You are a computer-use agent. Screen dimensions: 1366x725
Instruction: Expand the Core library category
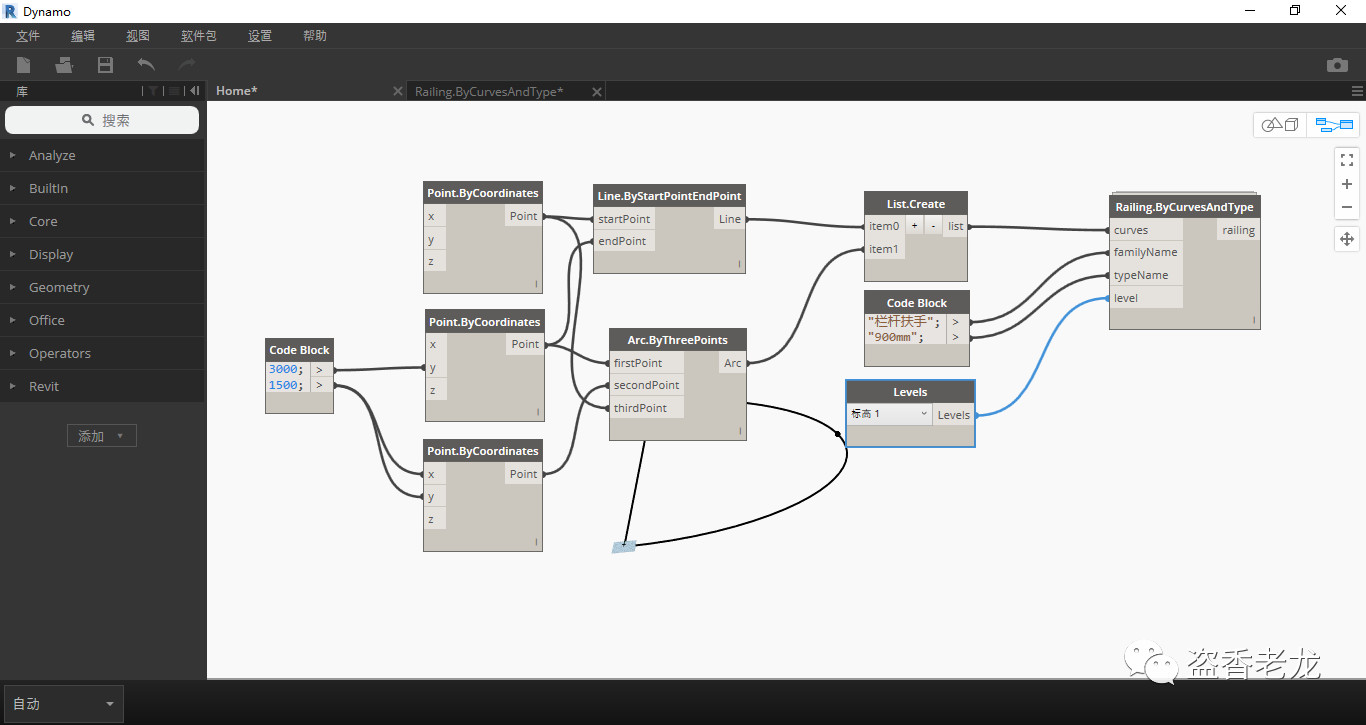[x=102, y=221]
